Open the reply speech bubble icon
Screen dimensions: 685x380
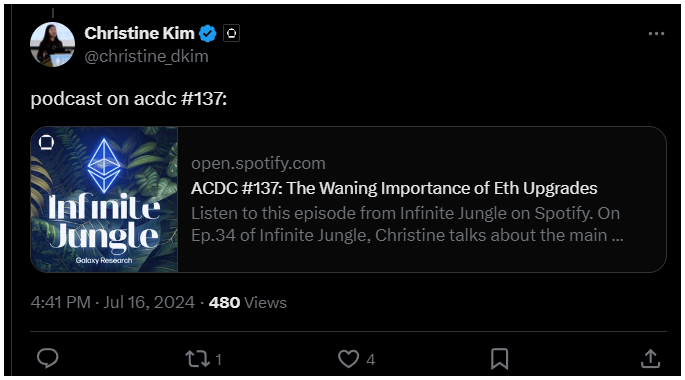[48, 359]
